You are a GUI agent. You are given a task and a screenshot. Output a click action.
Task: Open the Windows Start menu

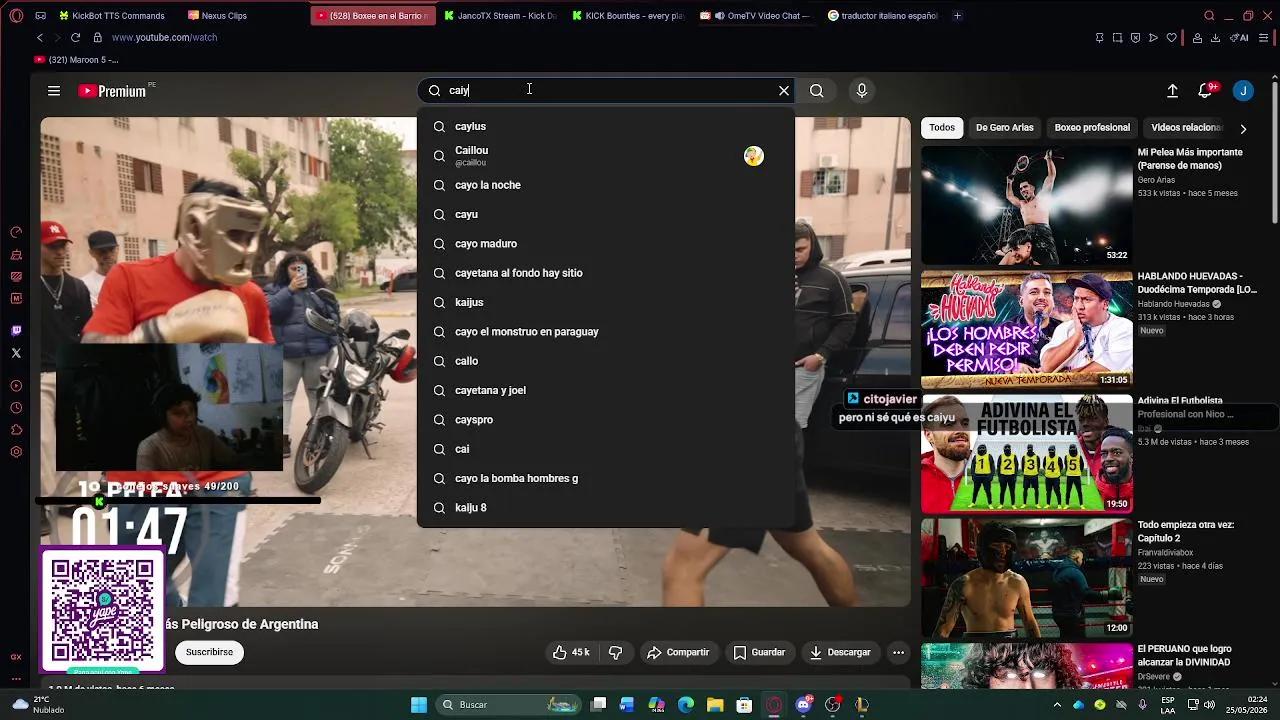tap(419, 705)
